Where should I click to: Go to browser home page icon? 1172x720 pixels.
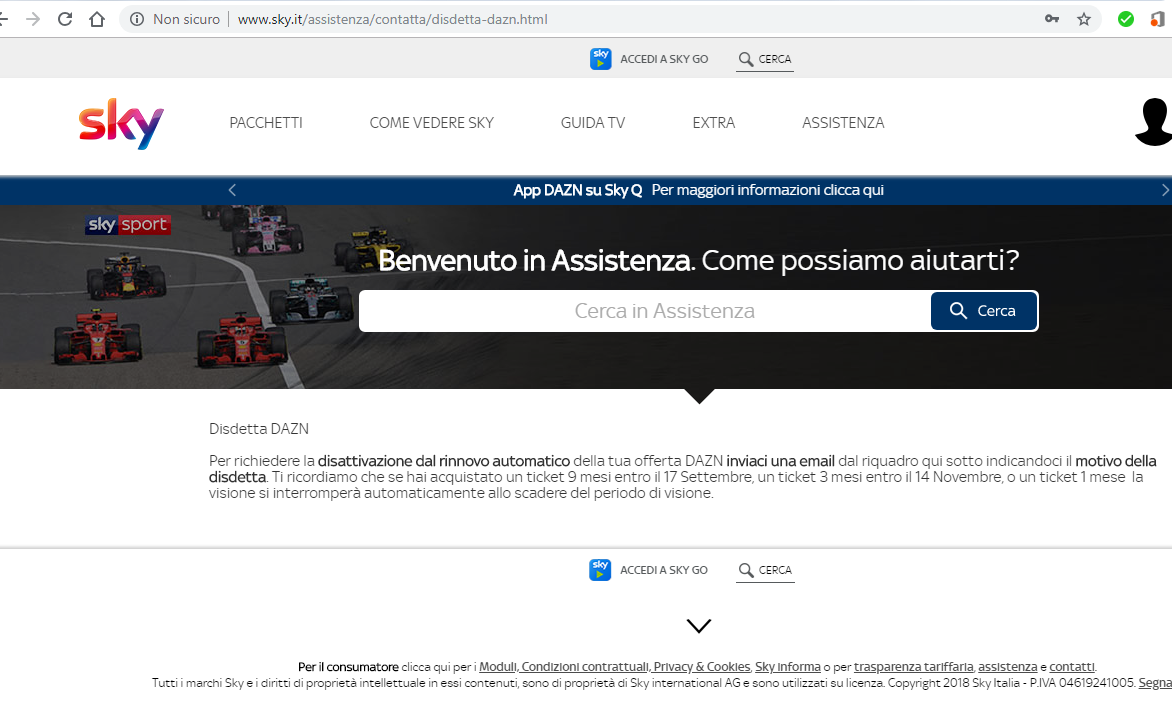pos(97,19)
